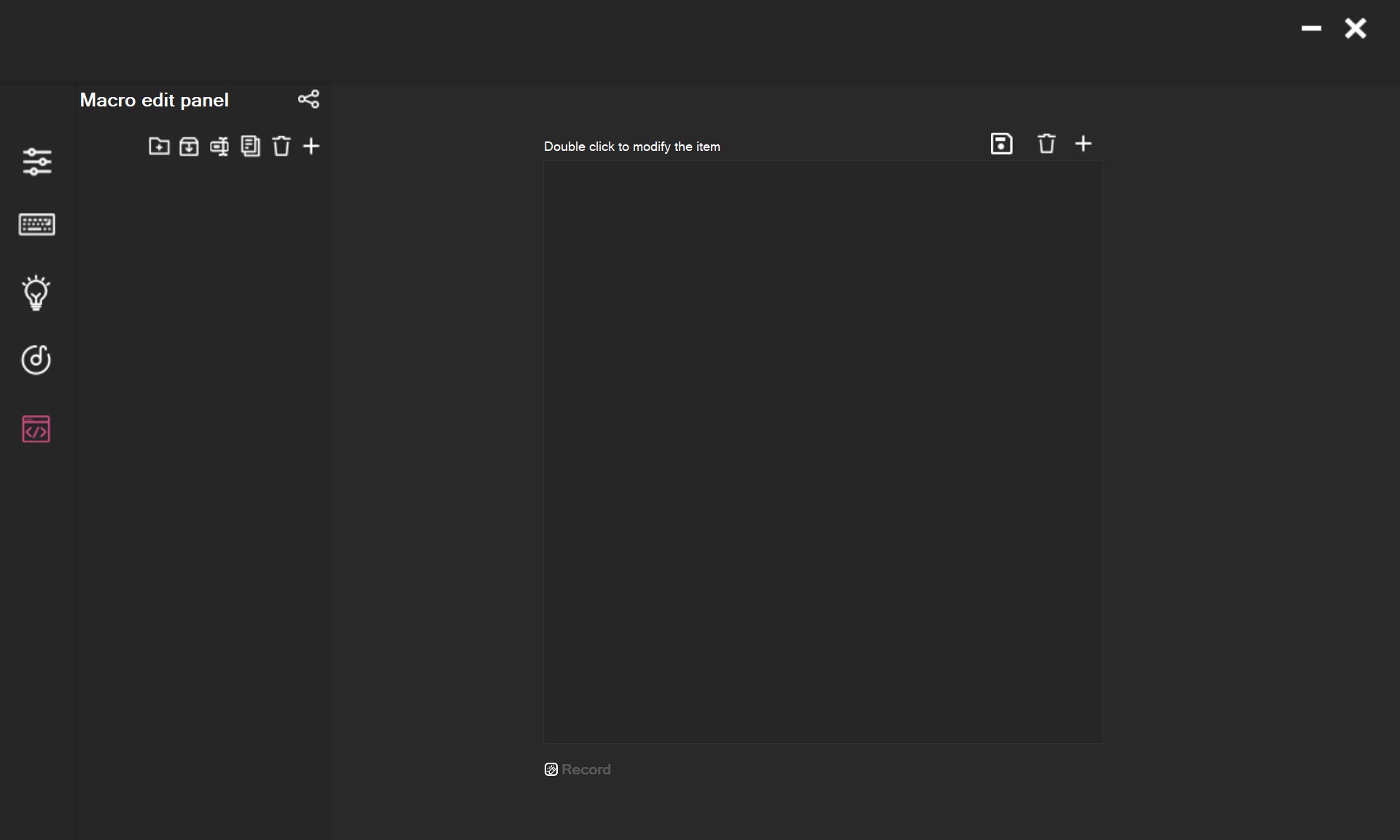Viewport: 1400px width, 840px height.
Task: Open the keyboard key mapping tab
Action: [x=36, y=225]
